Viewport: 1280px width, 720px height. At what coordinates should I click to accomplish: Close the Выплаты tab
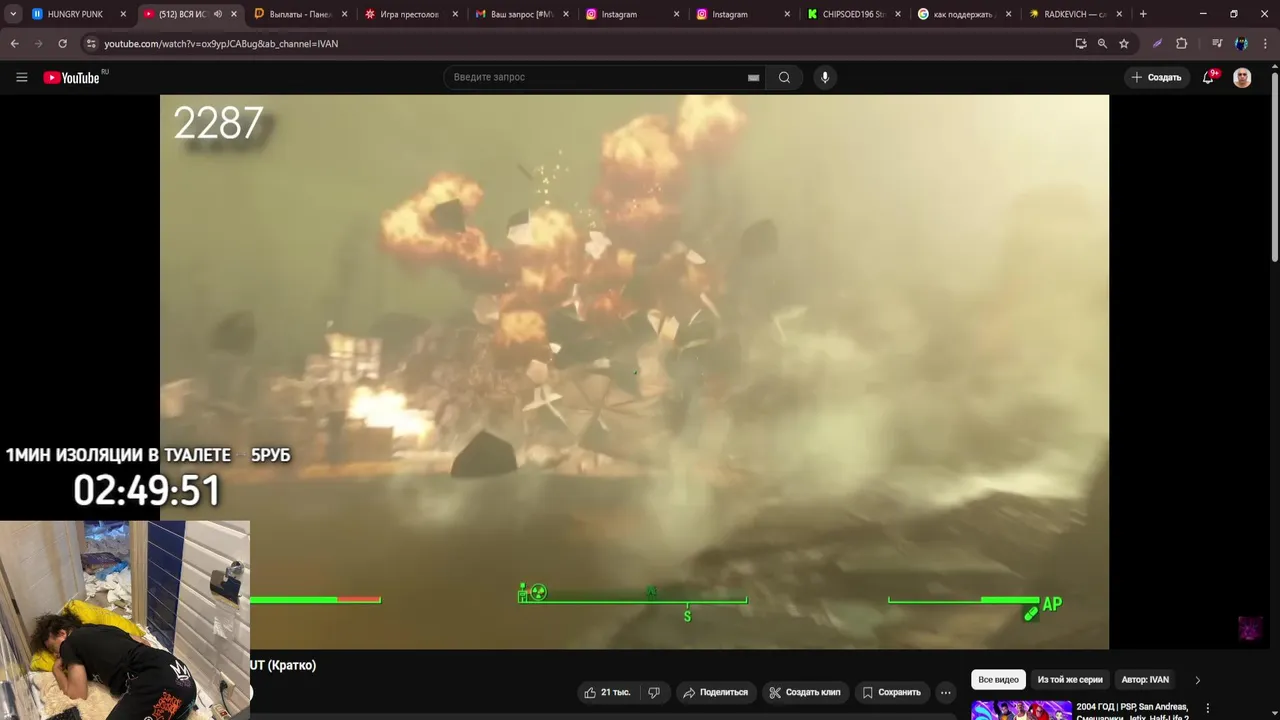click(345, 14)
